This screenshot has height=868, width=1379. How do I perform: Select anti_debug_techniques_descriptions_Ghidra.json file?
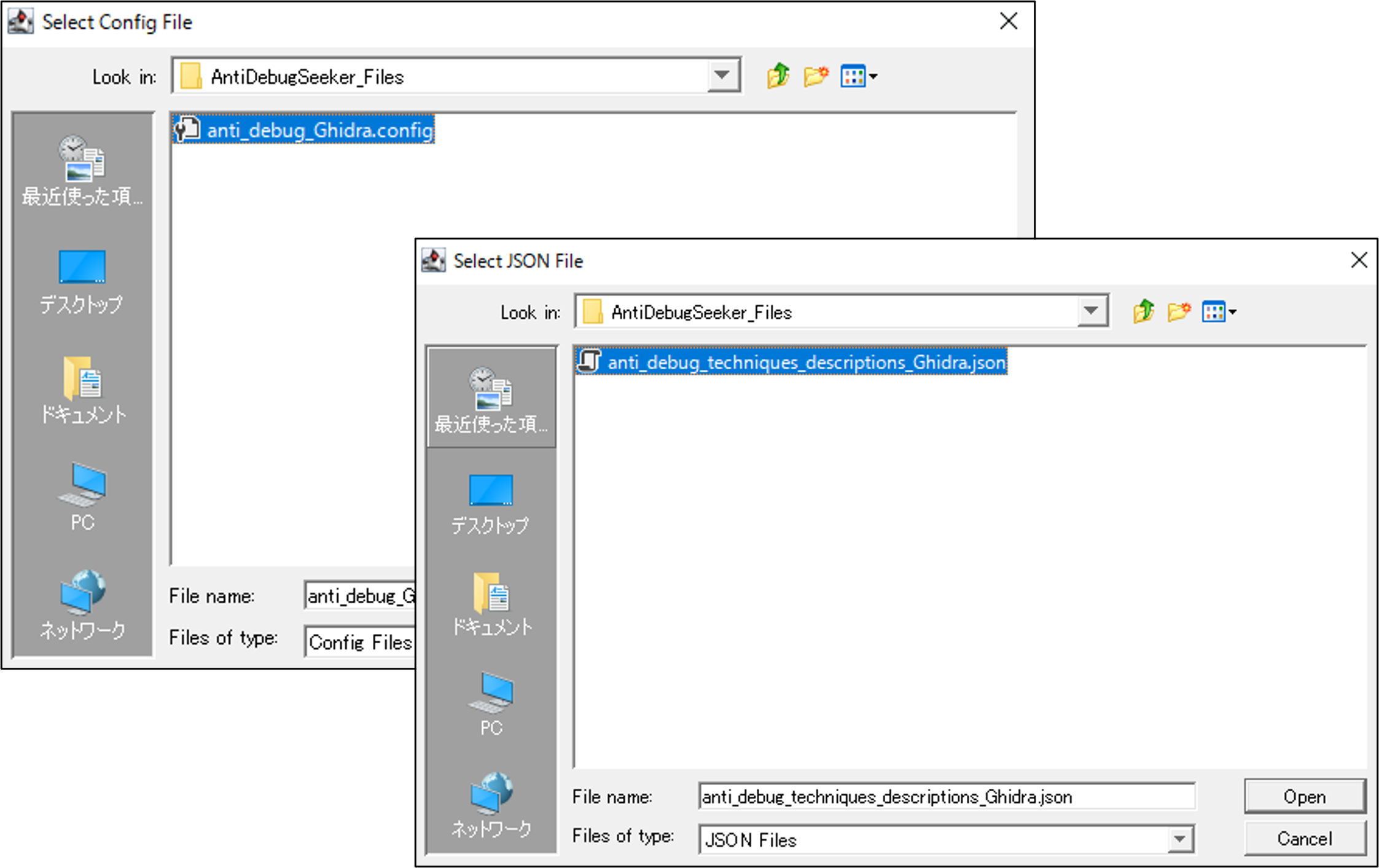[x=805, y=362]
